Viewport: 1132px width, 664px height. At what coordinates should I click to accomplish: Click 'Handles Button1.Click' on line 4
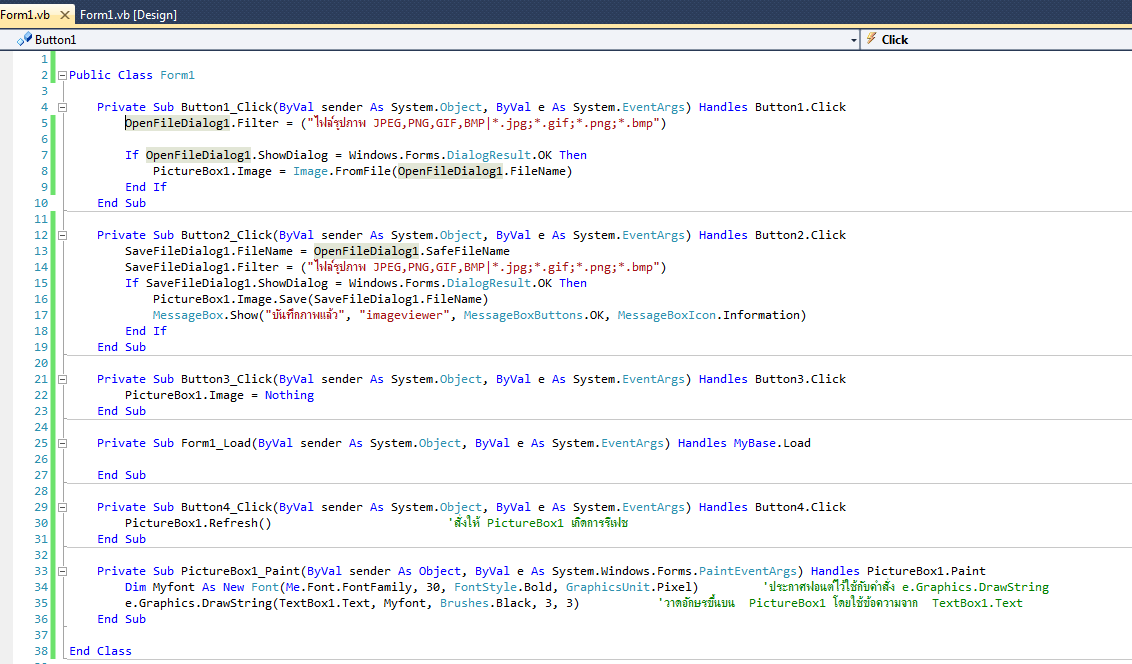coord(772,107)
